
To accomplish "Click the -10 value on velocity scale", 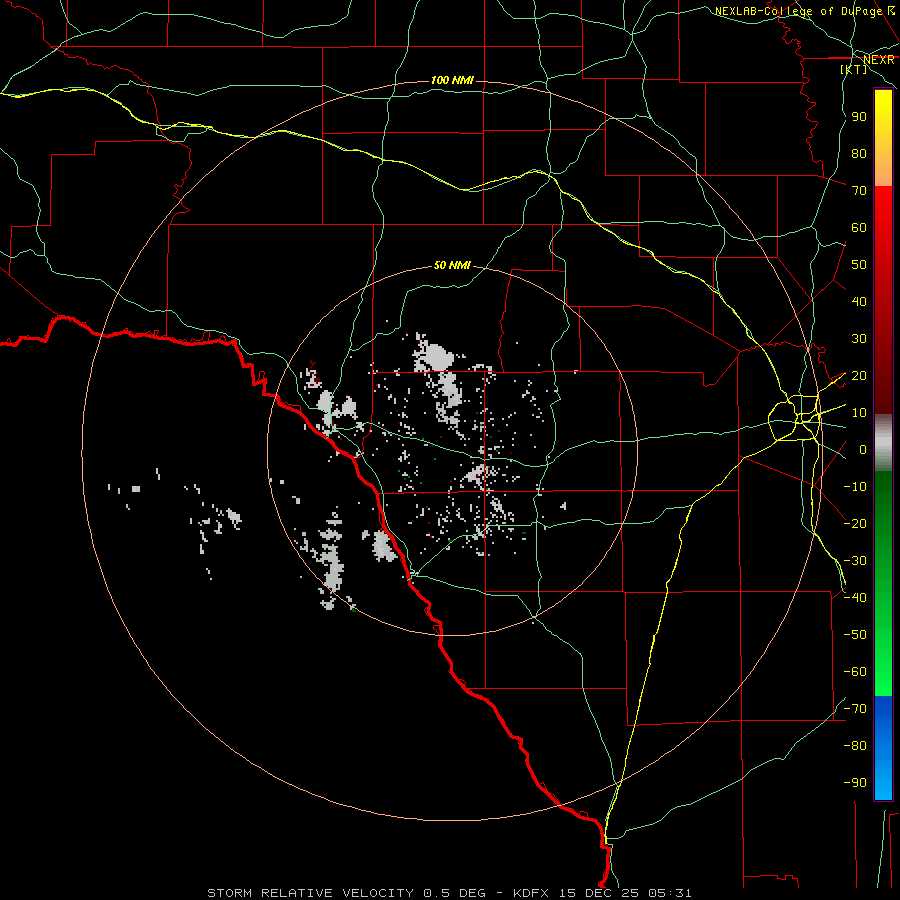I will 855,487.
